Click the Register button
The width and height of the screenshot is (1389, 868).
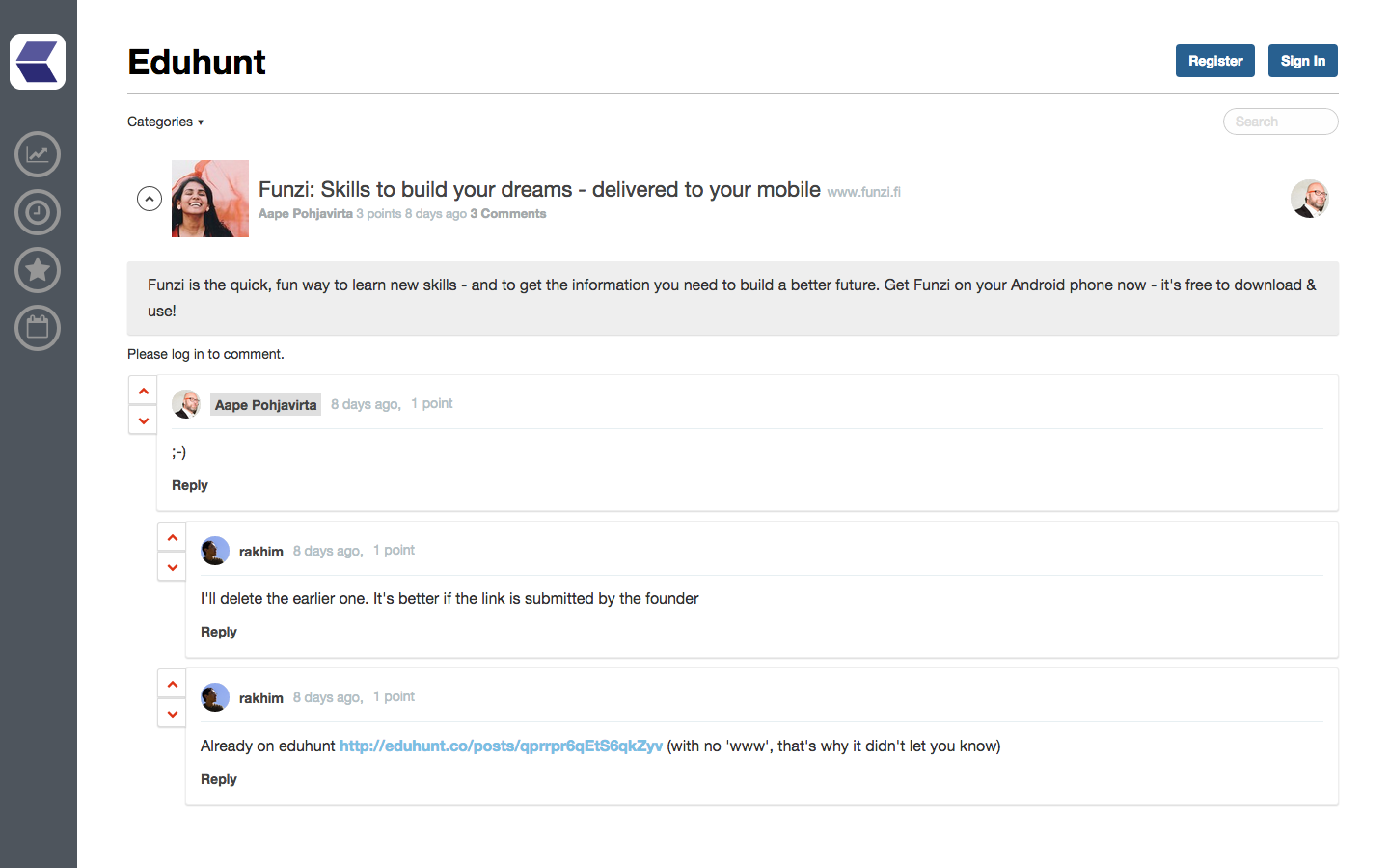(x=1214, y=61)
